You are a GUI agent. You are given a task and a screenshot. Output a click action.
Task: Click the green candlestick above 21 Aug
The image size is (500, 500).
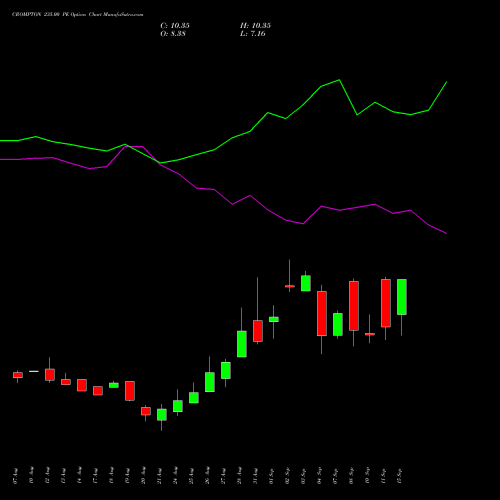(x=162, y=415)
